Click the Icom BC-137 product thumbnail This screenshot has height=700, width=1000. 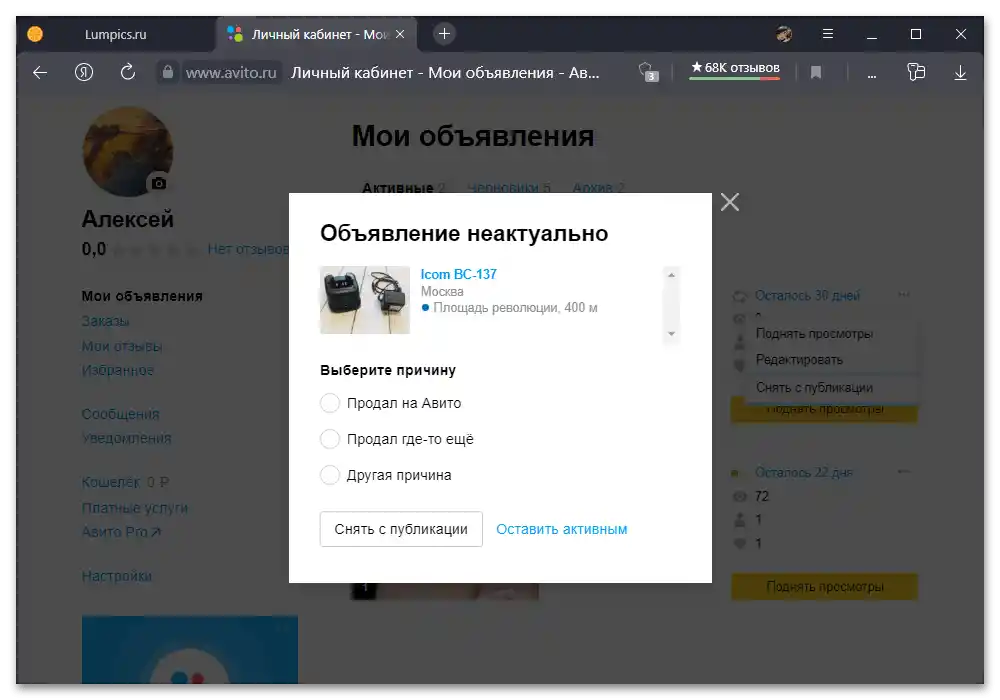pyautogui.click(x=365, y=300)
